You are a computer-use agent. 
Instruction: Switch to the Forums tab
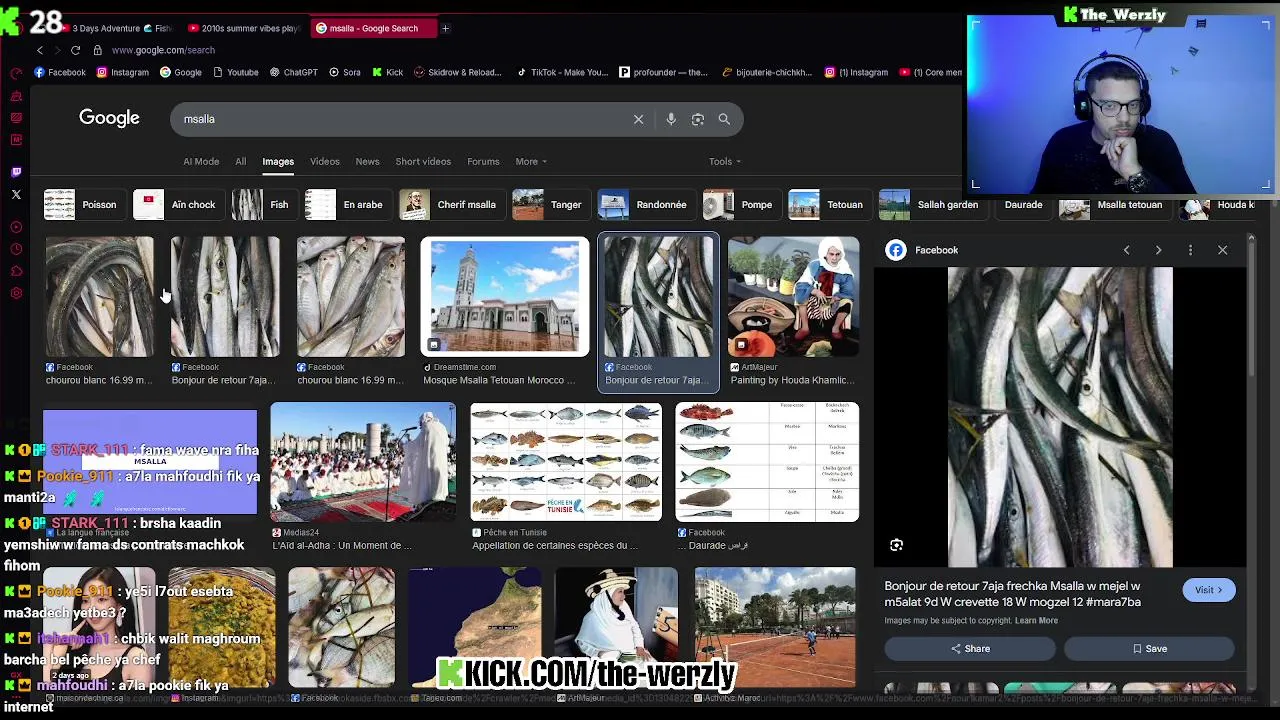(x=483, y=161)
